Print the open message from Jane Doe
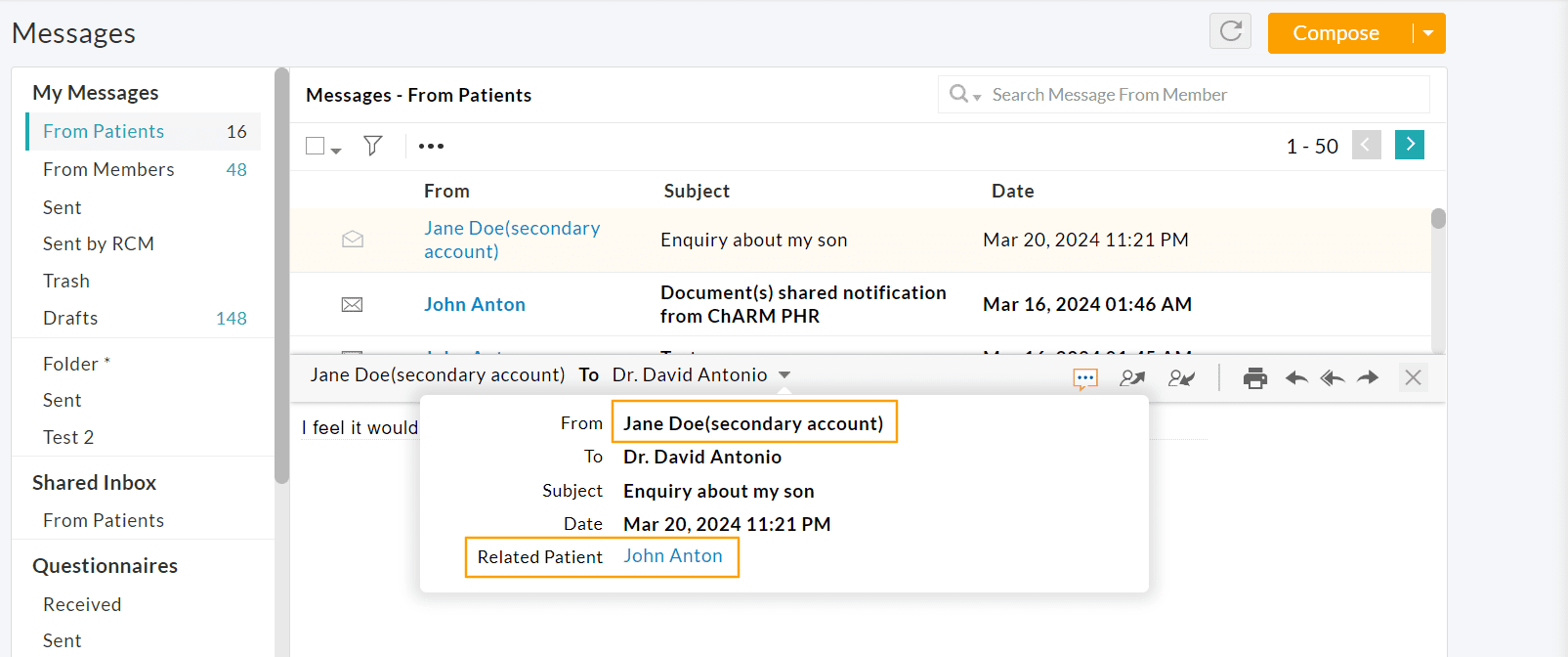The image size is (1568, 657). pos(1255,376)
